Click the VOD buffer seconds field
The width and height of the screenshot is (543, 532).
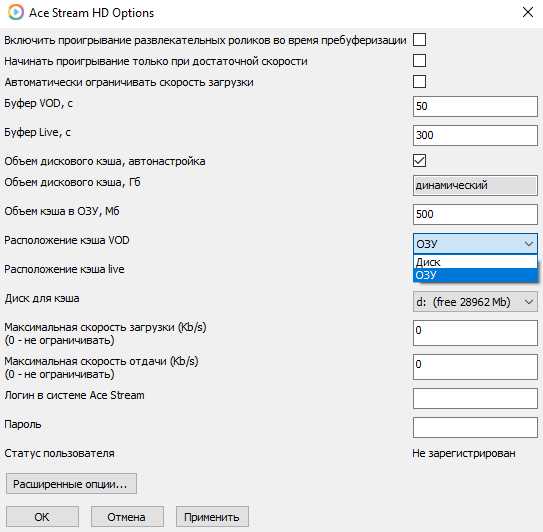pyautogui.click(x=475, y=106)
